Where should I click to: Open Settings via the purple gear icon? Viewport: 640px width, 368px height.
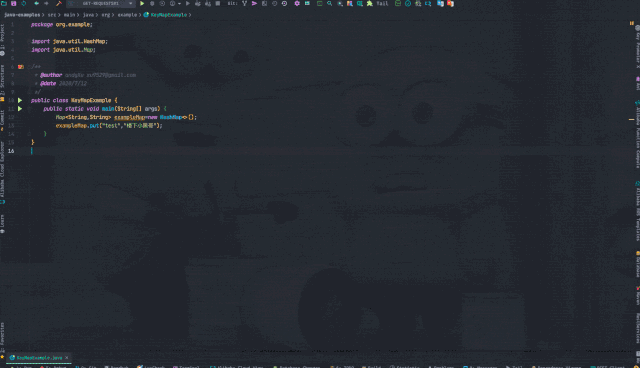pos(297,3)
